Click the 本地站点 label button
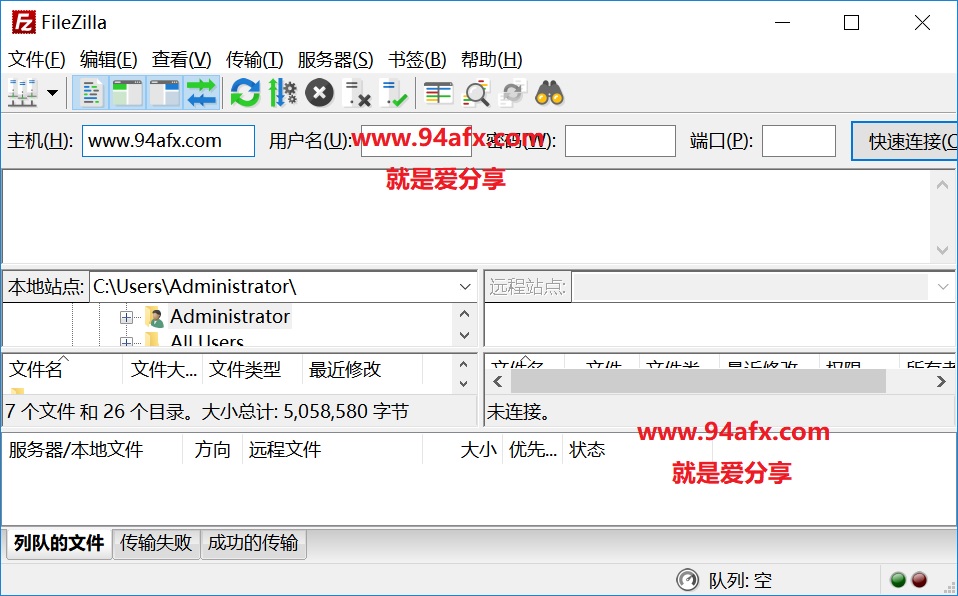The width and height of the screenshot is (958, 596). [46, 287]
